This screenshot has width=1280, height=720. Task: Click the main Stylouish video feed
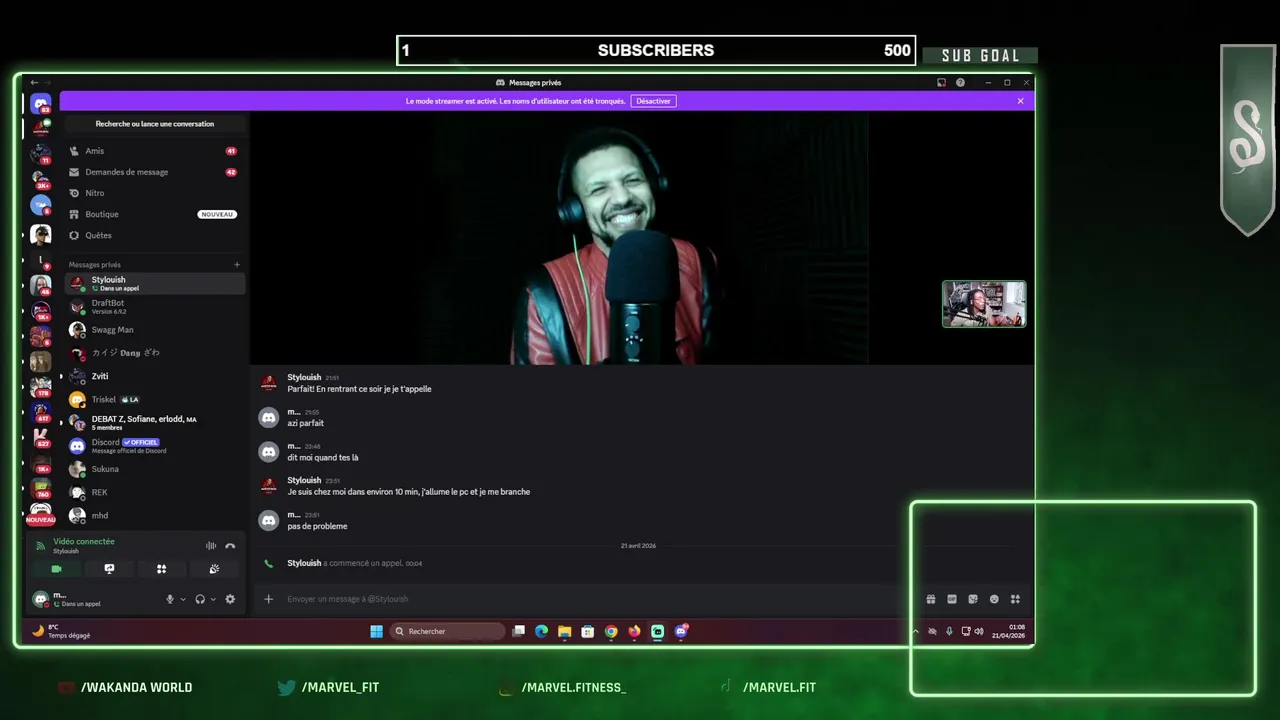tap(641, 238)
